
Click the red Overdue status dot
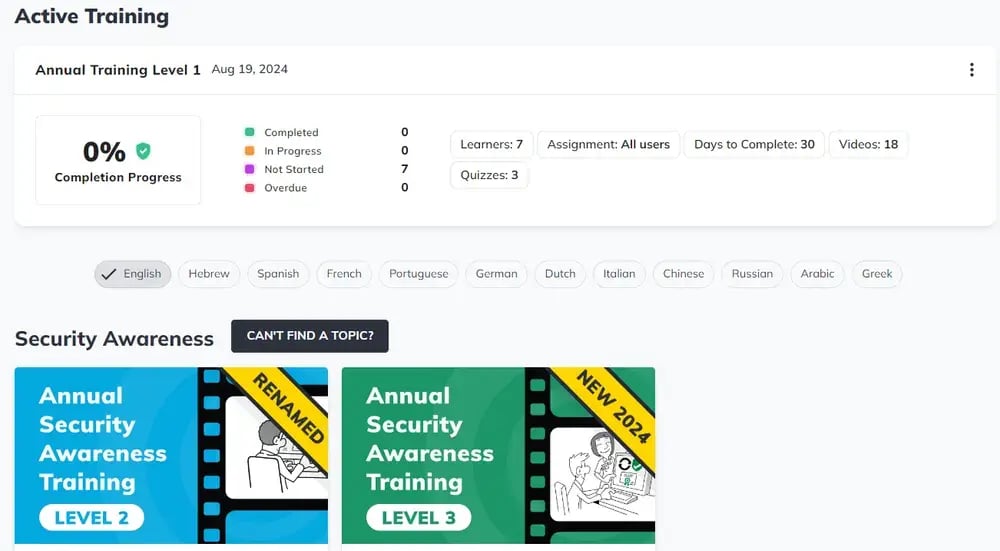249,188
